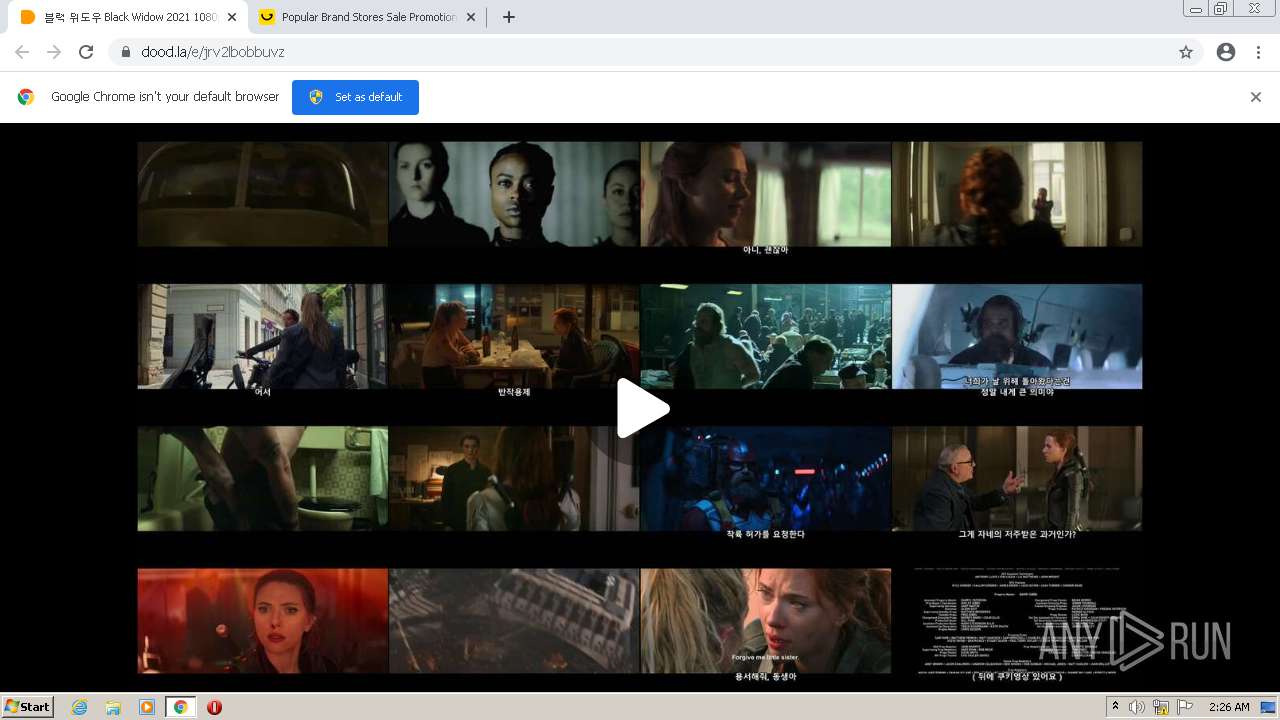Click the red-lit woman close-up thumbnail

point(263,621)
